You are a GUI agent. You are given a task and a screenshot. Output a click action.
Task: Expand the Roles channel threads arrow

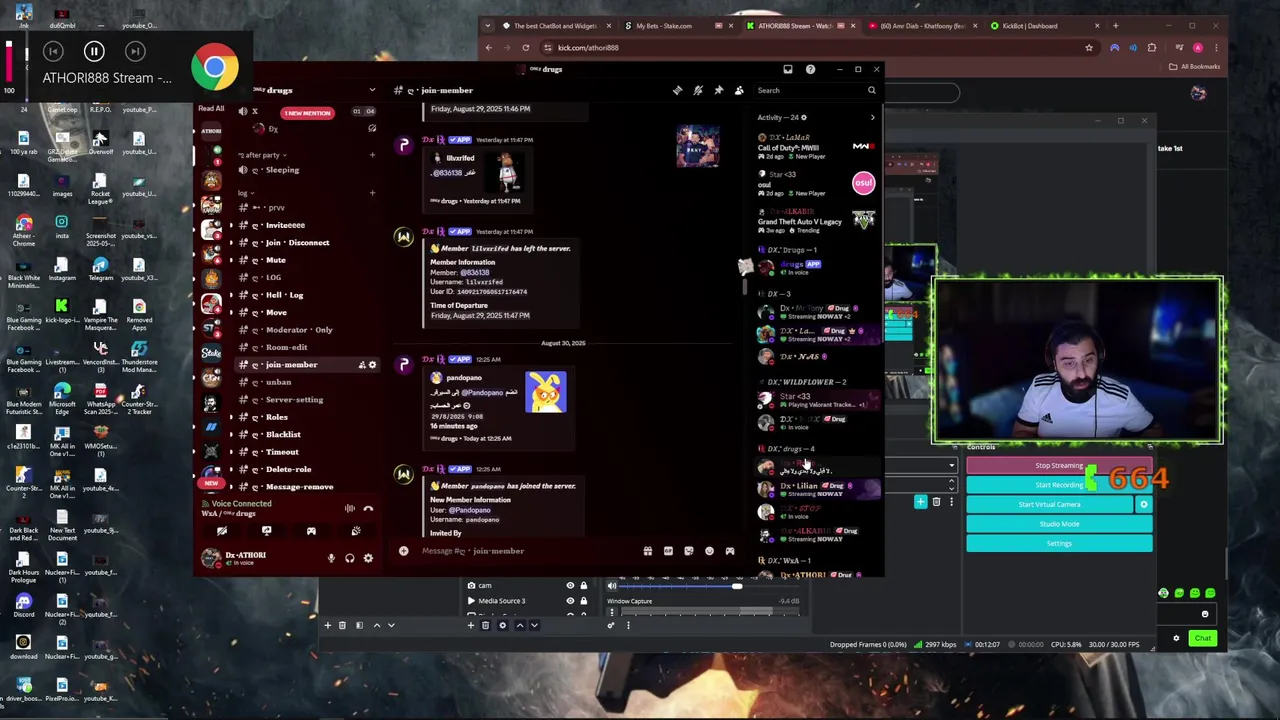[231, 417]
